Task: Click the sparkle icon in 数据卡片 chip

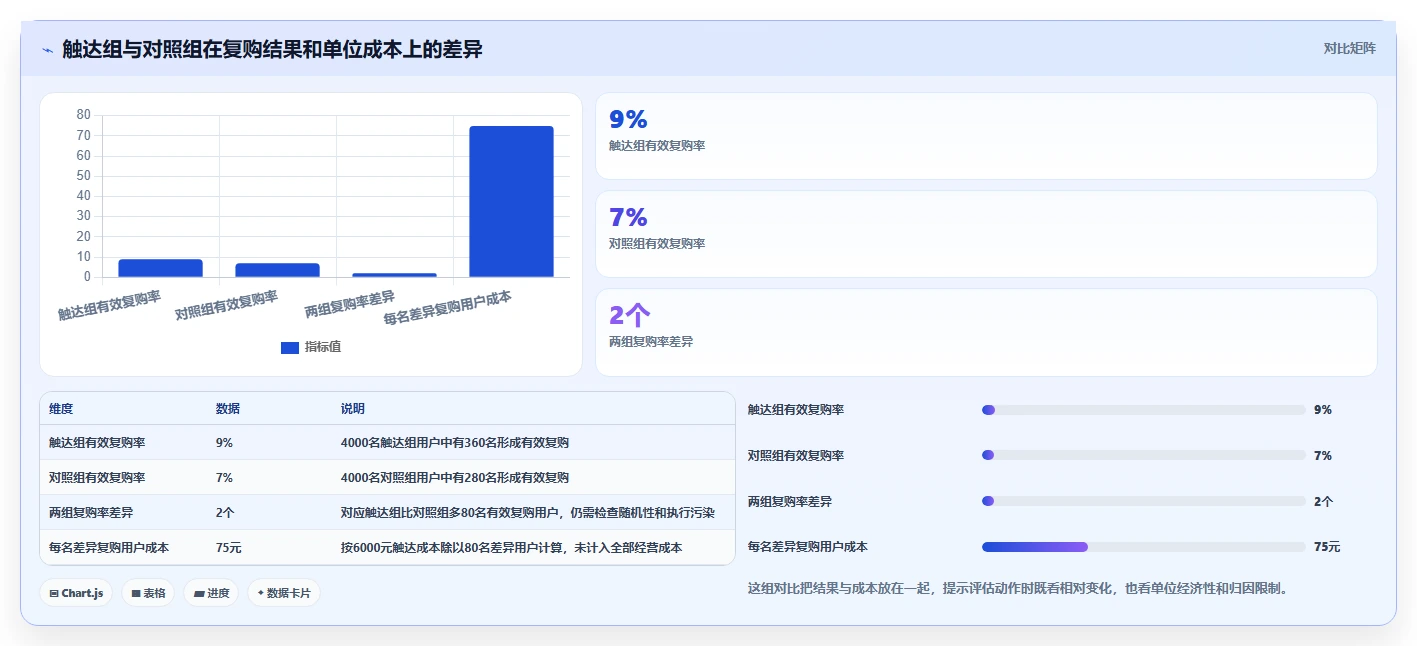Action: [x=260, y=593]
